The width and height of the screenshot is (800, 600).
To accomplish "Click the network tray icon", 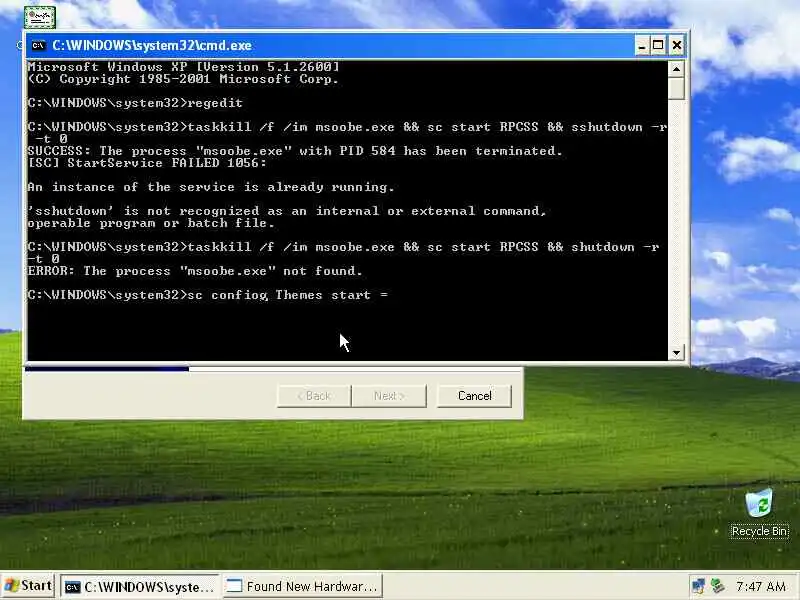I will pos(698,586).
